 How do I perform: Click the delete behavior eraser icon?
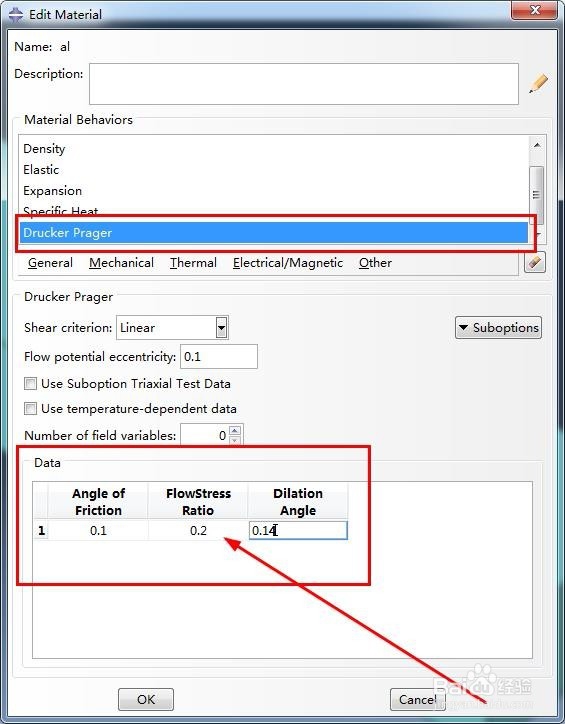535,263
